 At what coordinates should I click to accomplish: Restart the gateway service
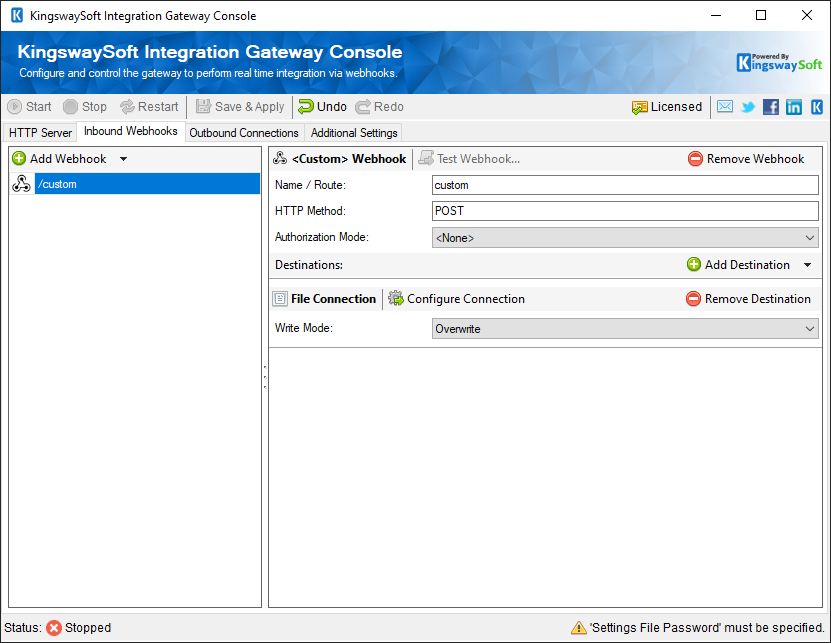(x=149, y=107)
